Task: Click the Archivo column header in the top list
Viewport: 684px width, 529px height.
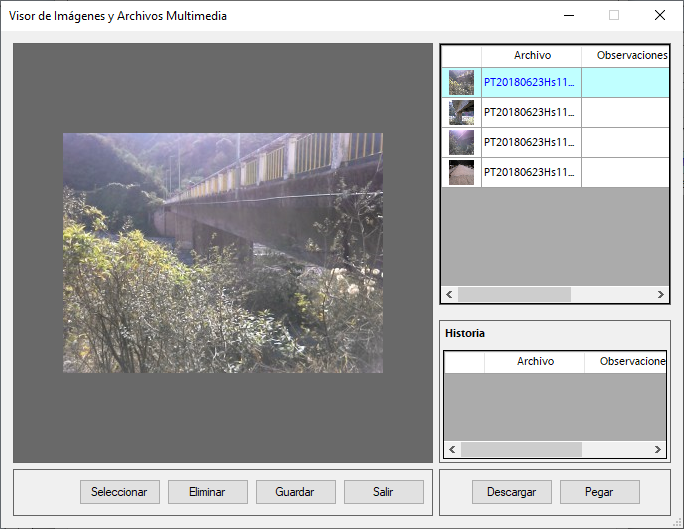Action: (532, 56)
